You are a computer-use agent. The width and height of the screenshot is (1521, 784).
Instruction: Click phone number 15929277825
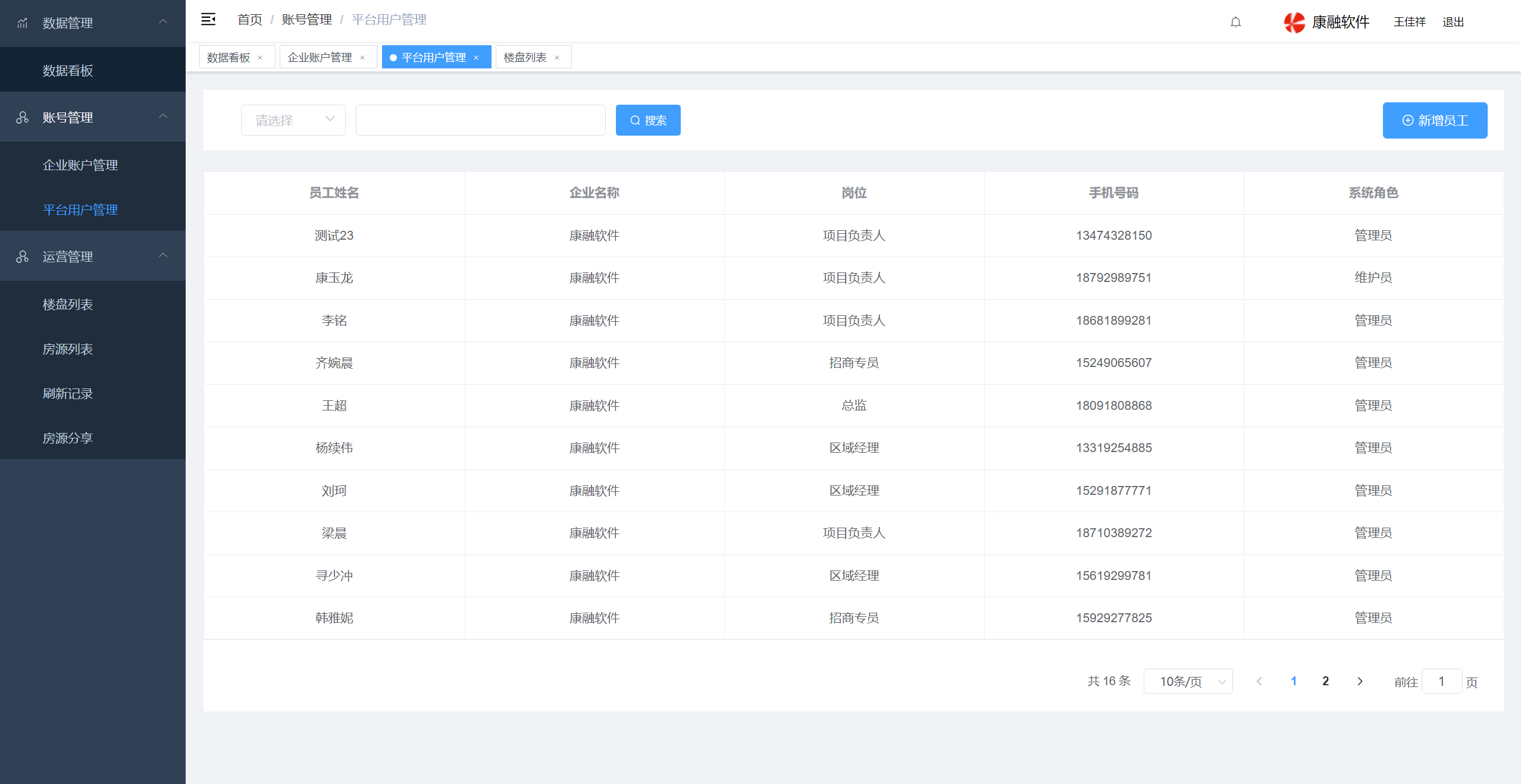point(1113,618)
